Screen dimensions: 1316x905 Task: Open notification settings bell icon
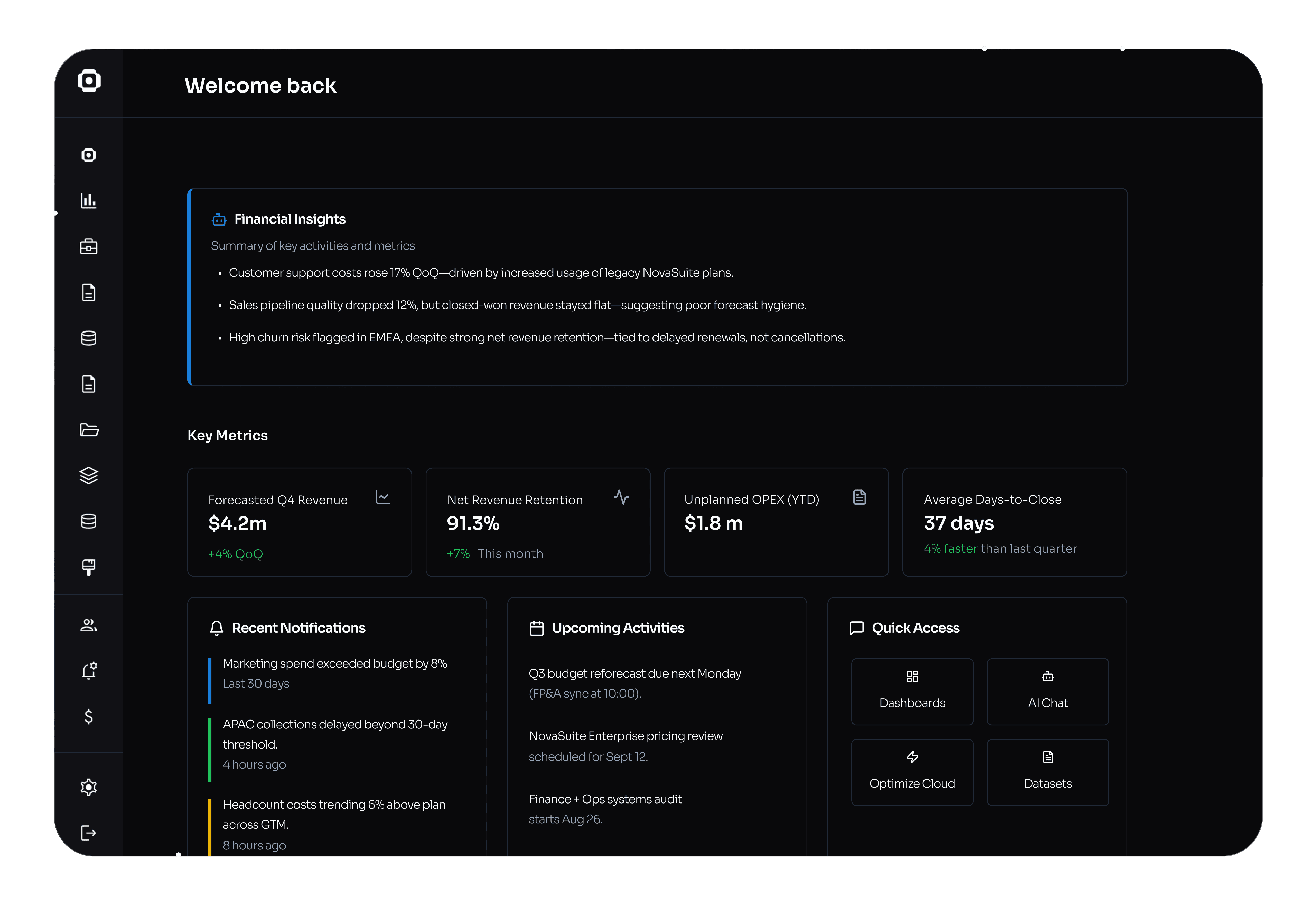tap(88, 671)
